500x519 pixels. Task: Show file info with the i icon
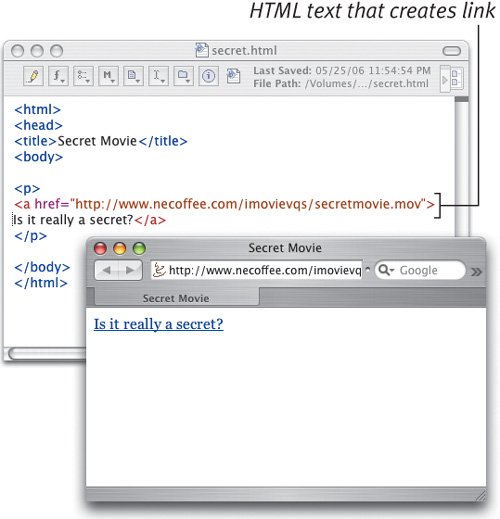[208, 76]
